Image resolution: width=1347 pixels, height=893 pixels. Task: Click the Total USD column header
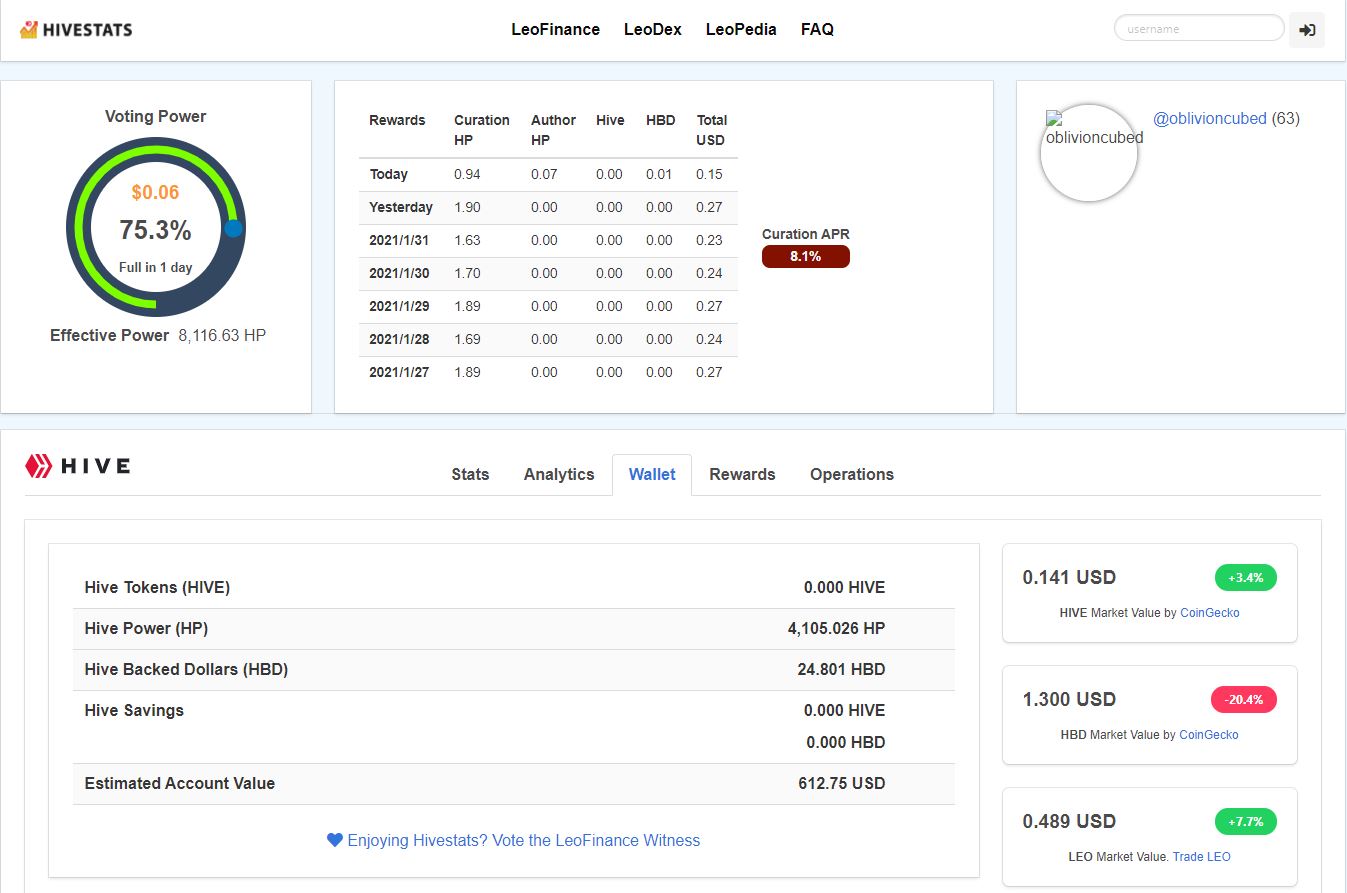[x=711, y=130]
